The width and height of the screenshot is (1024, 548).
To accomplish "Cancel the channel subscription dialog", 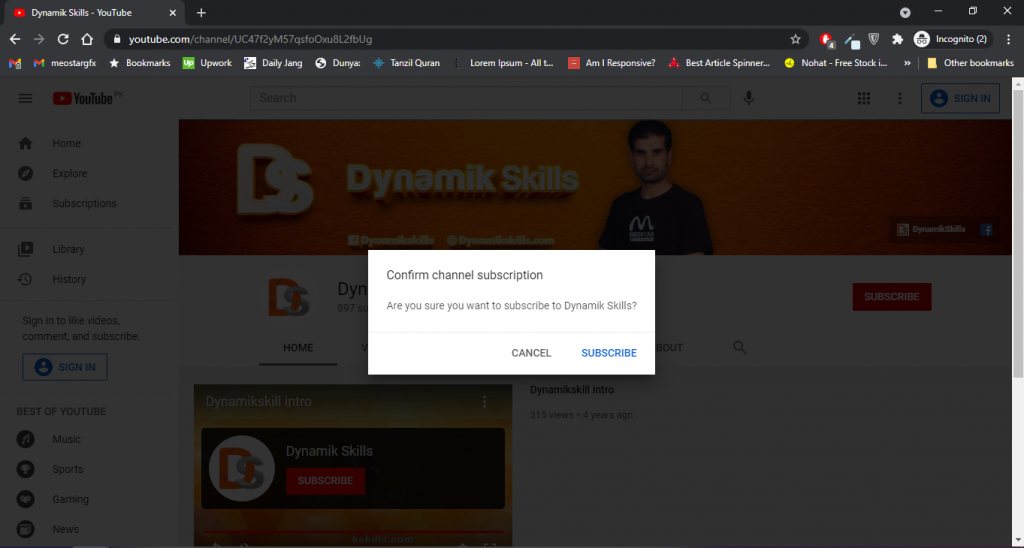I will (531, 353).
